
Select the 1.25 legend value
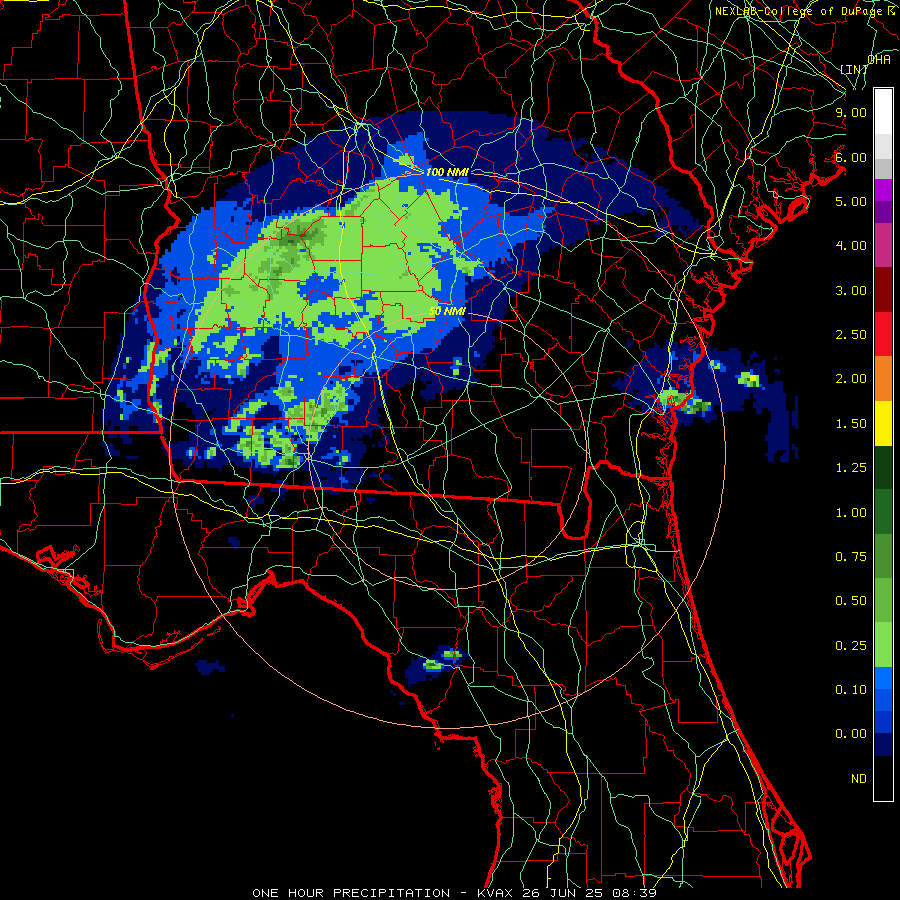(x=851, y=468)
